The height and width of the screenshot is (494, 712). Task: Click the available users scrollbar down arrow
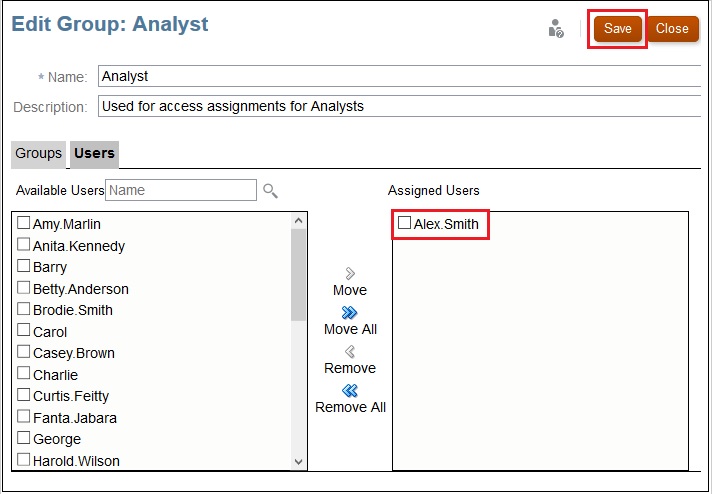pos(298,462)
